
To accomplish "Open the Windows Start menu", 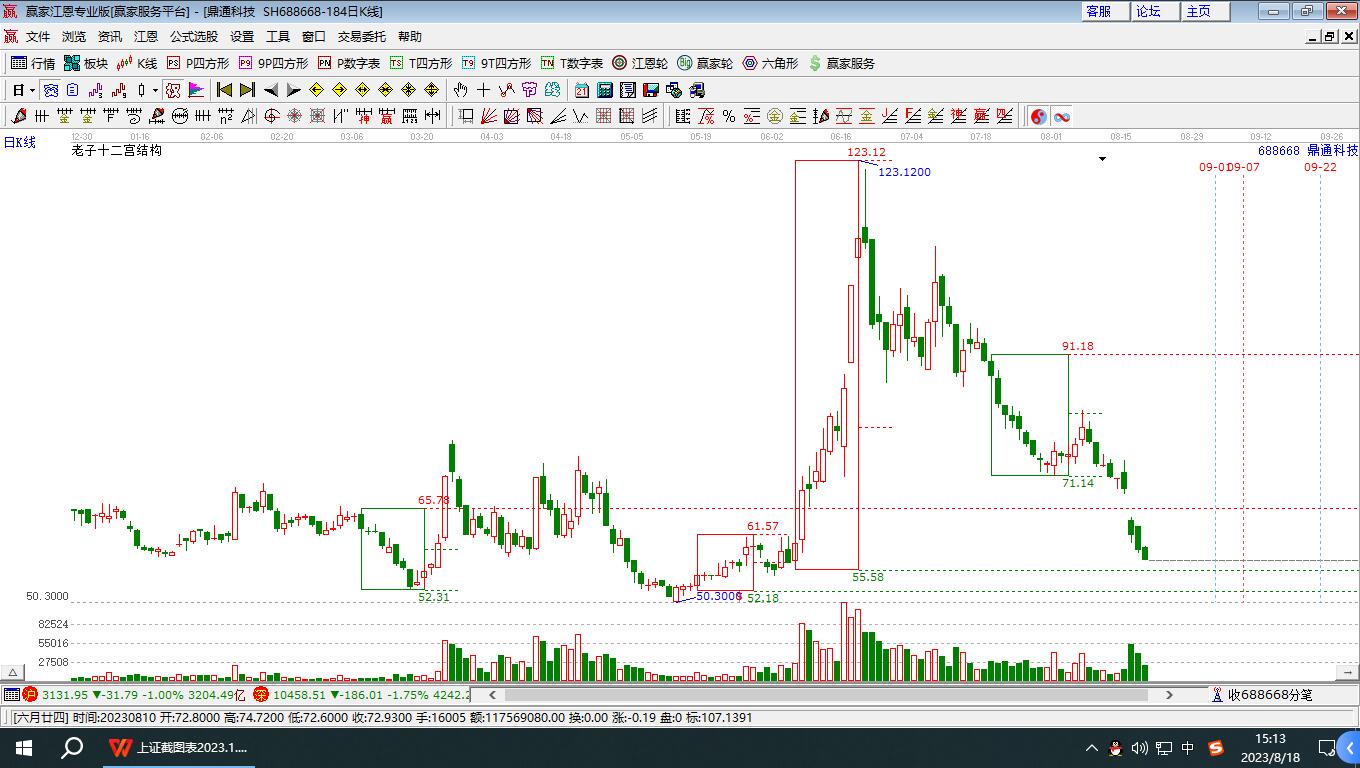I will [24, 747].
